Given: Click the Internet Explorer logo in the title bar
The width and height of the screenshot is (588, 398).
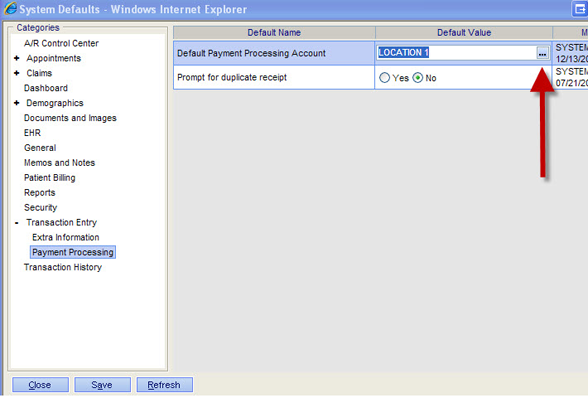Looking at the screenshot, I should pyautogui.click(x=10, y=8).
